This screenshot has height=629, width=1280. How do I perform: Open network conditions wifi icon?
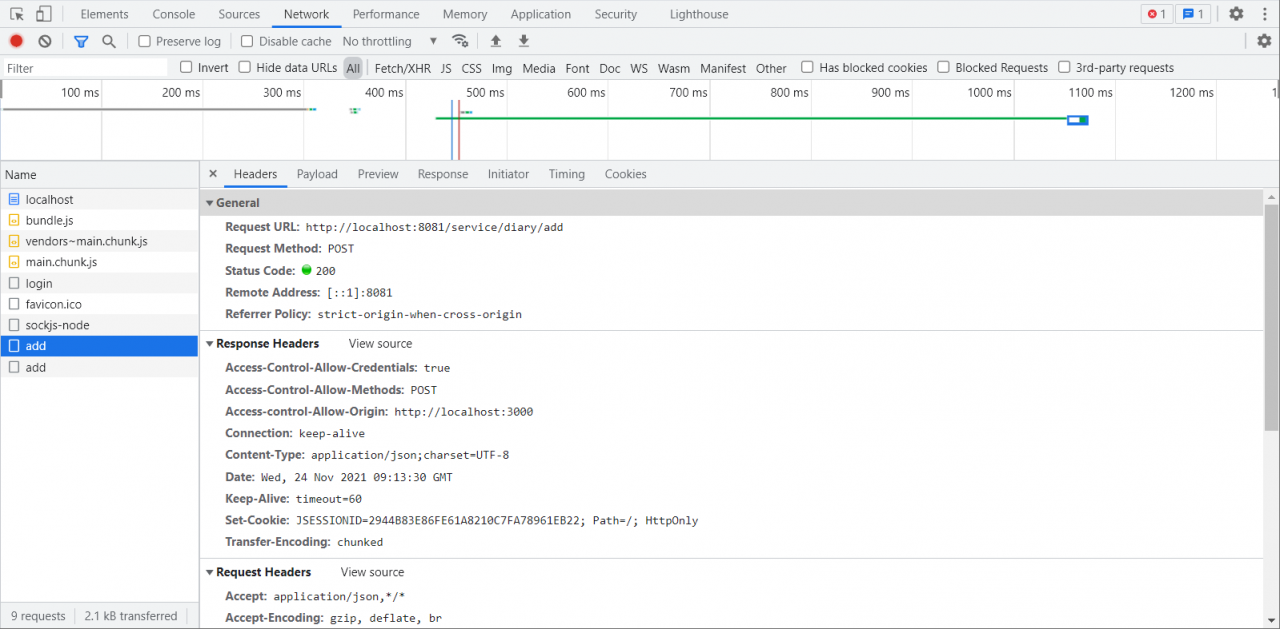pyautogui.click(x=460, y=41)
